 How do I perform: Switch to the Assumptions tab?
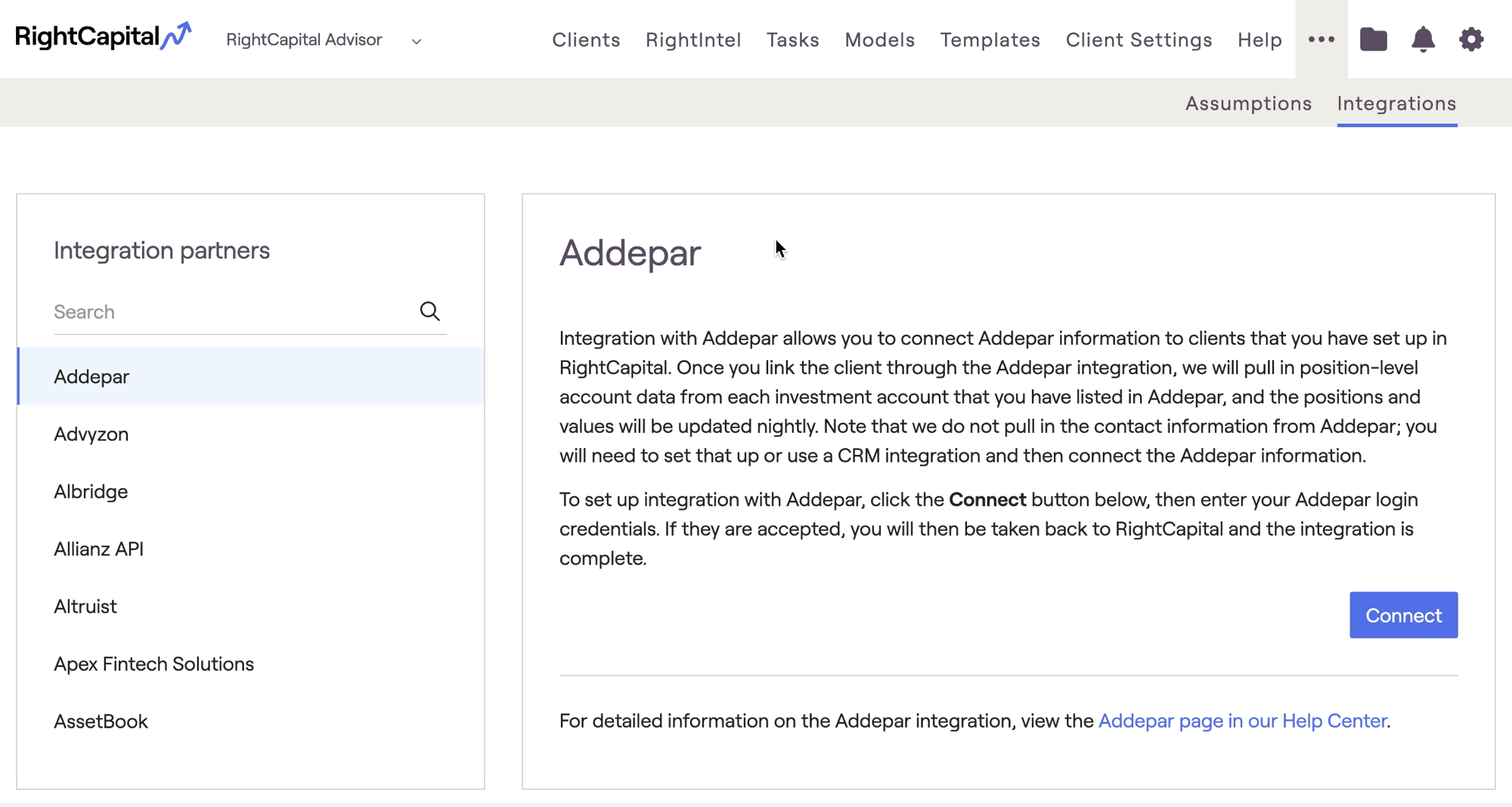click(x=1248, y=104)
